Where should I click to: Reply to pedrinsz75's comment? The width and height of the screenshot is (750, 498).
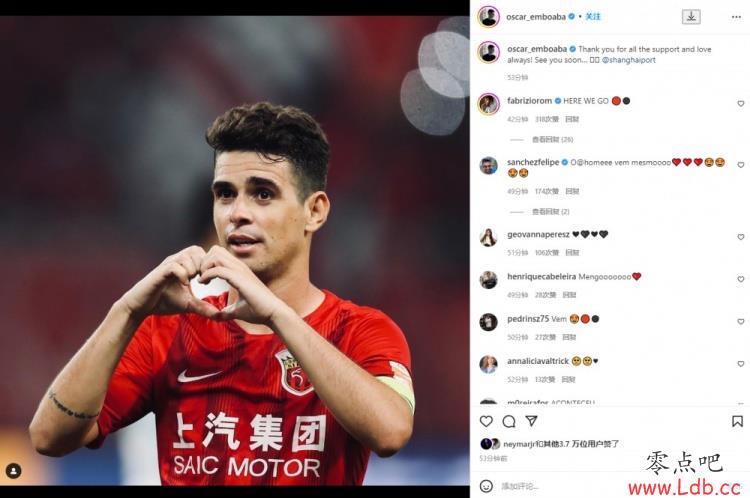pos(569,337)
